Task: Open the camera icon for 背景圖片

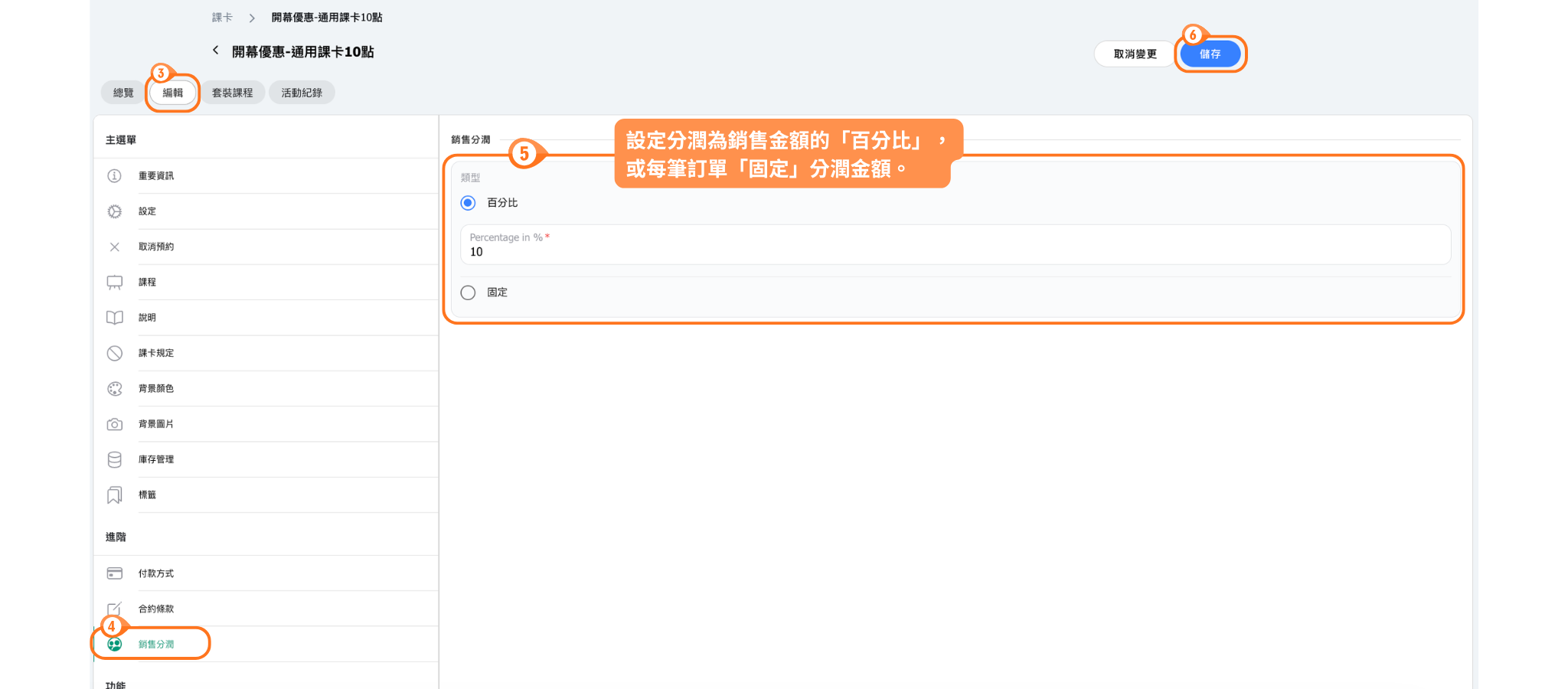Action: click(114, 424)
